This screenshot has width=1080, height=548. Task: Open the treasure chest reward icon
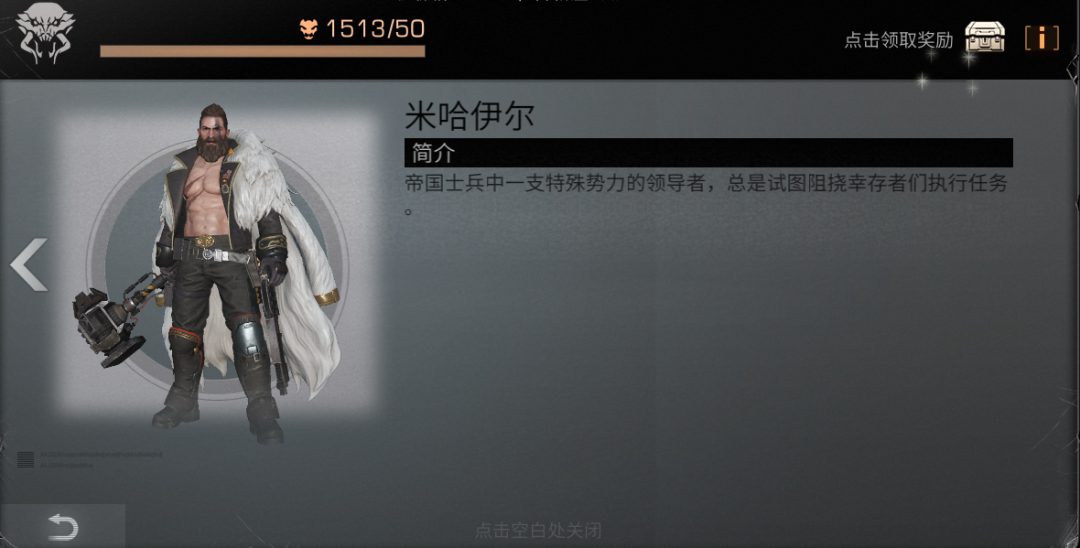coord(984,37)
